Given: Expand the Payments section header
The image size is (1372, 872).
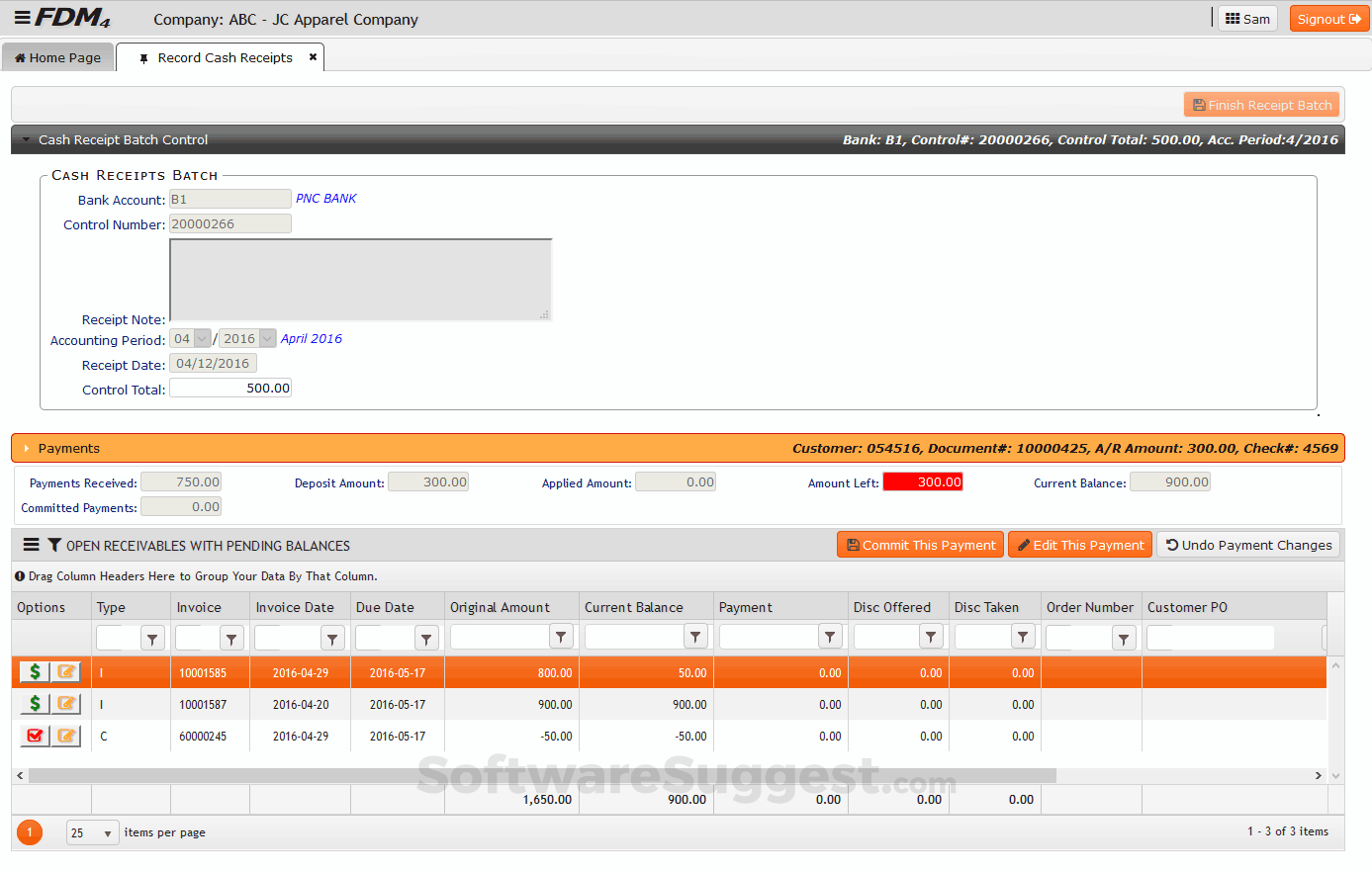Looking at the screenshot, I should pyautogui.click(x=26, y=447).
